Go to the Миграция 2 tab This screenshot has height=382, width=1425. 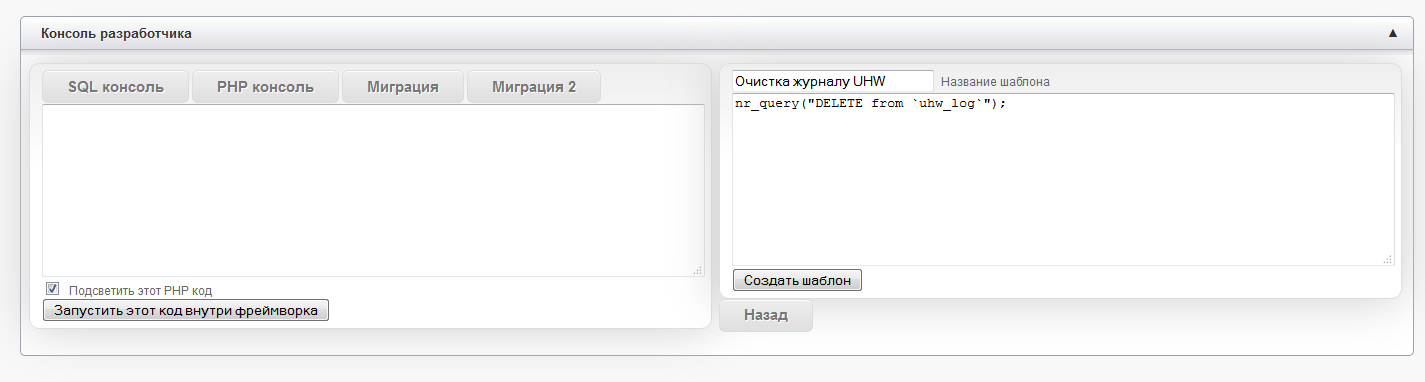click(534, 87)
